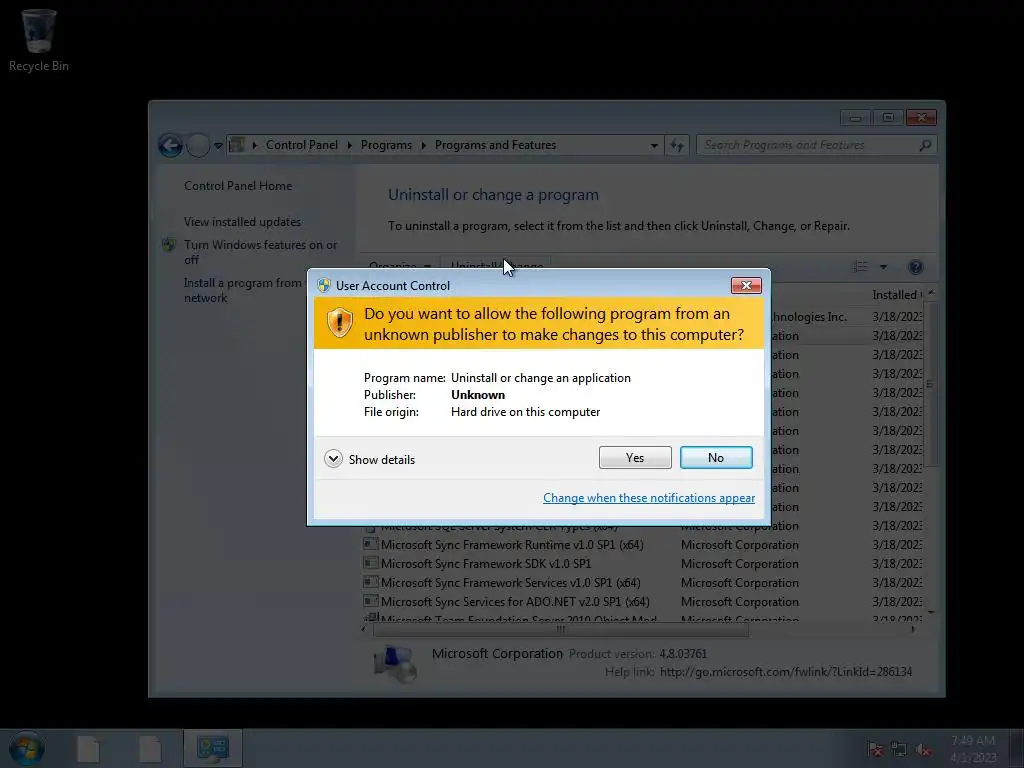Click Control Panel taskbar button
This screenshot has width=1024, height=768.
(213, 748)
